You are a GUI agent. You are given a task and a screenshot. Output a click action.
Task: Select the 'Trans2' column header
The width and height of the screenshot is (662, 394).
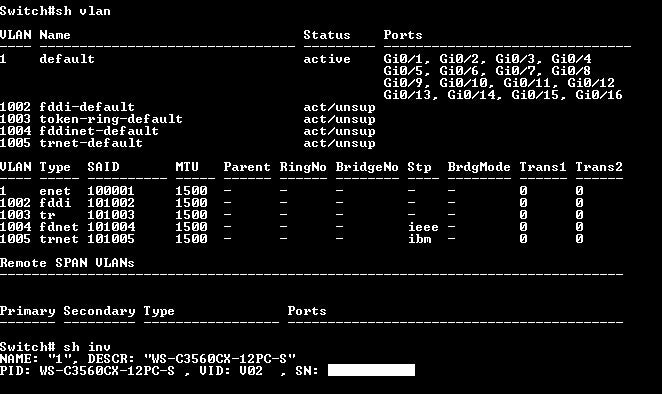coord(599,167)
